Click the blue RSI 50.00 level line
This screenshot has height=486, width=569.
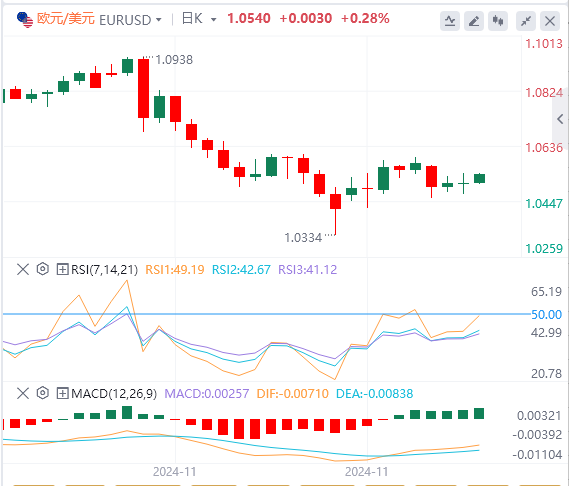point(266,314)
